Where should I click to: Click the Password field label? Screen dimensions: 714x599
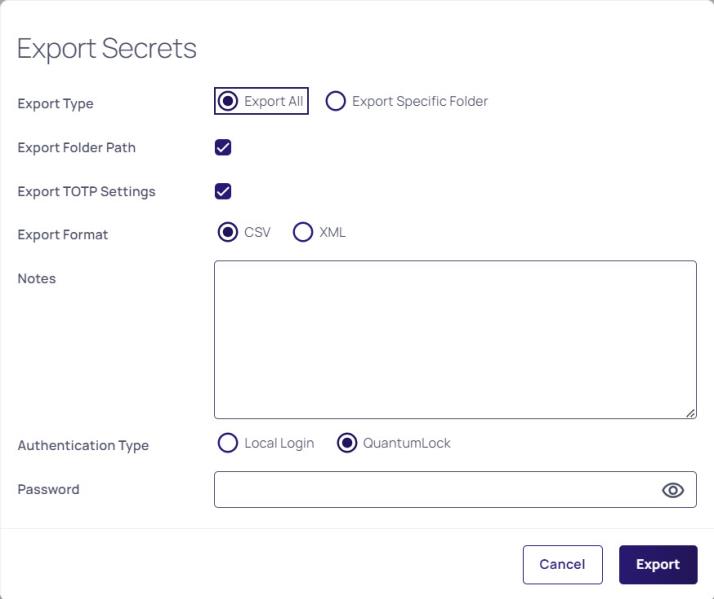48,489
